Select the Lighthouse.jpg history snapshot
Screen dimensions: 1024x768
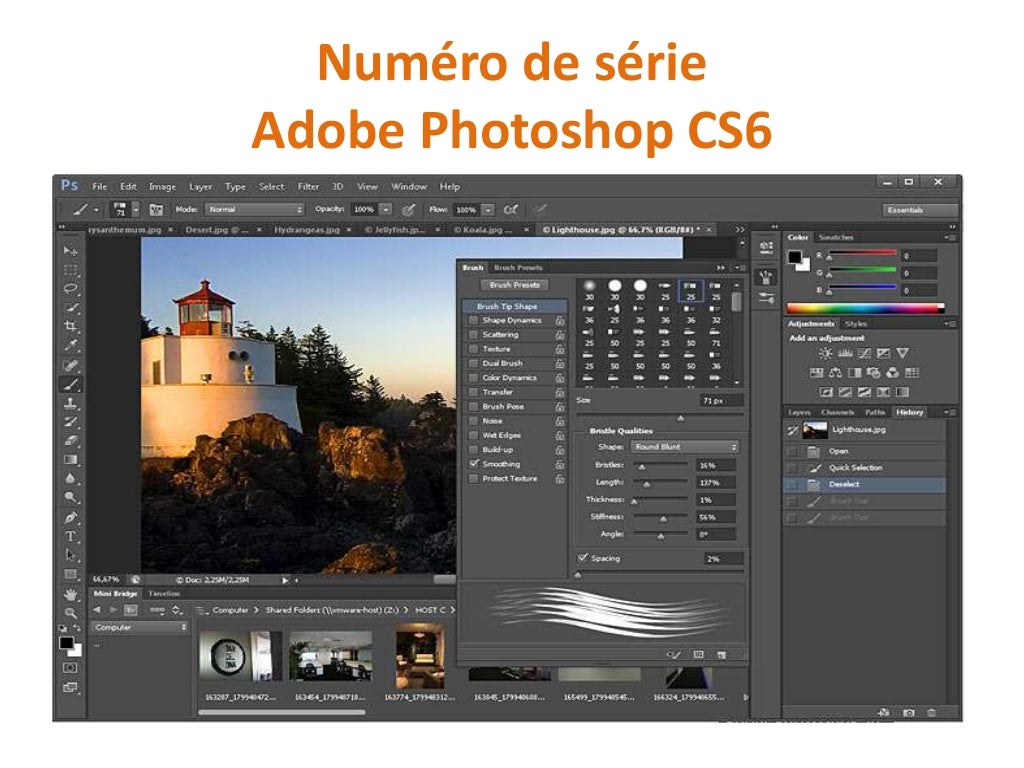864,430
